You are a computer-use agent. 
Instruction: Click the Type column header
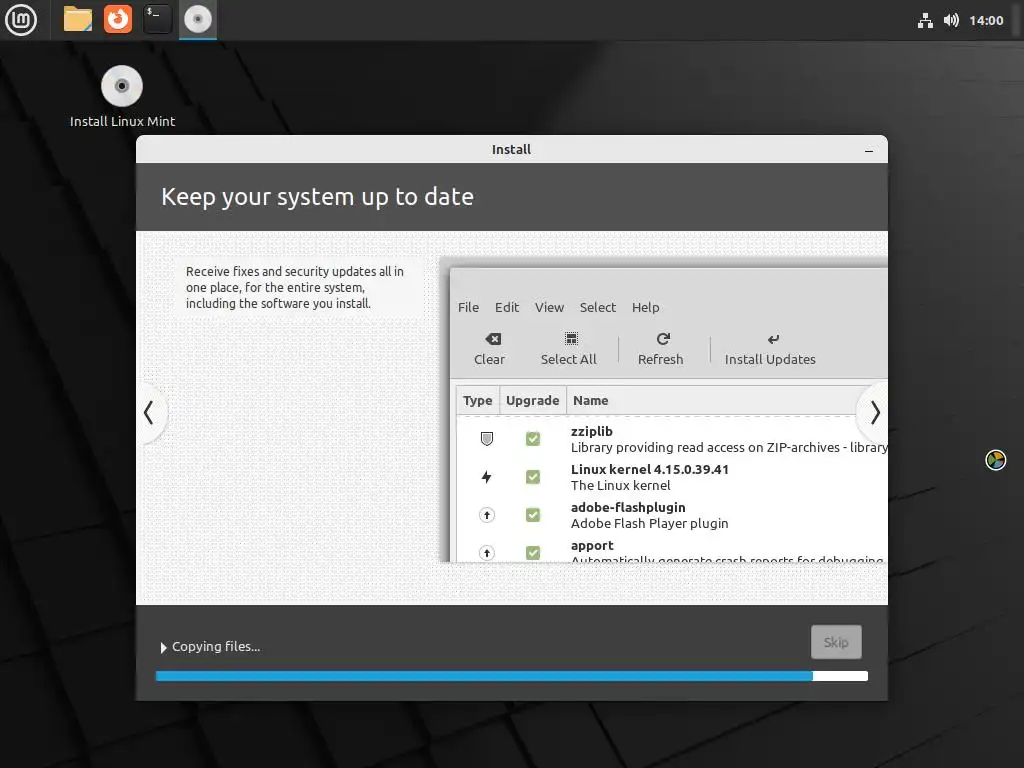pyautogui.click(x=477, y=400)
